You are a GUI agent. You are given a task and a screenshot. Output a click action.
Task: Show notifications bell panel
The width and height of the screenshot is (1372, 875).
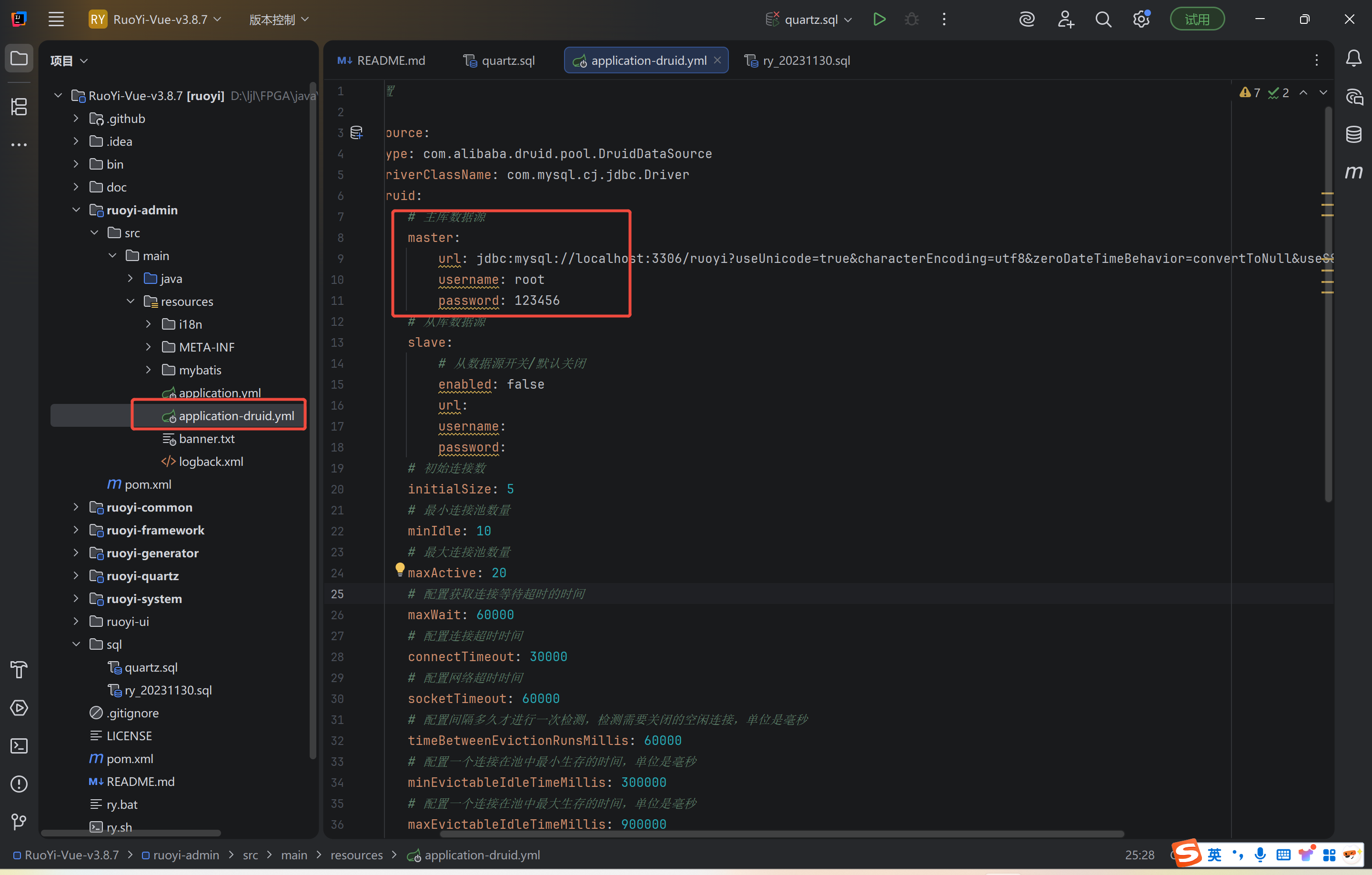(x=1353, y=59)
